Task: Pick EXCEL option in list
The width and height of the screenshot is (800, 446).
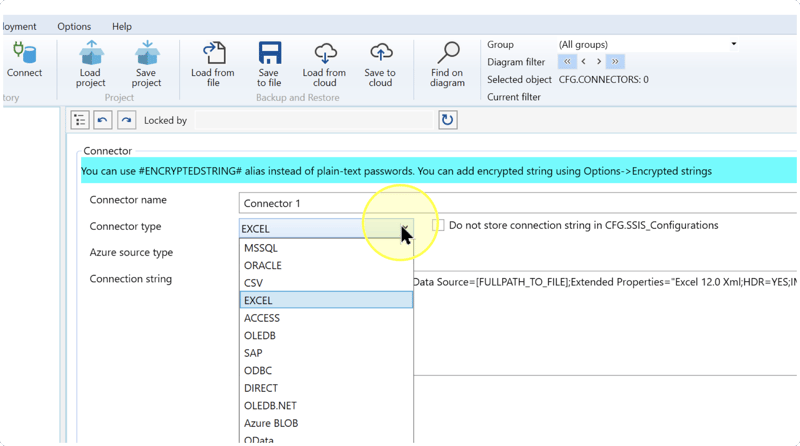Action: (x=326, y=300)
